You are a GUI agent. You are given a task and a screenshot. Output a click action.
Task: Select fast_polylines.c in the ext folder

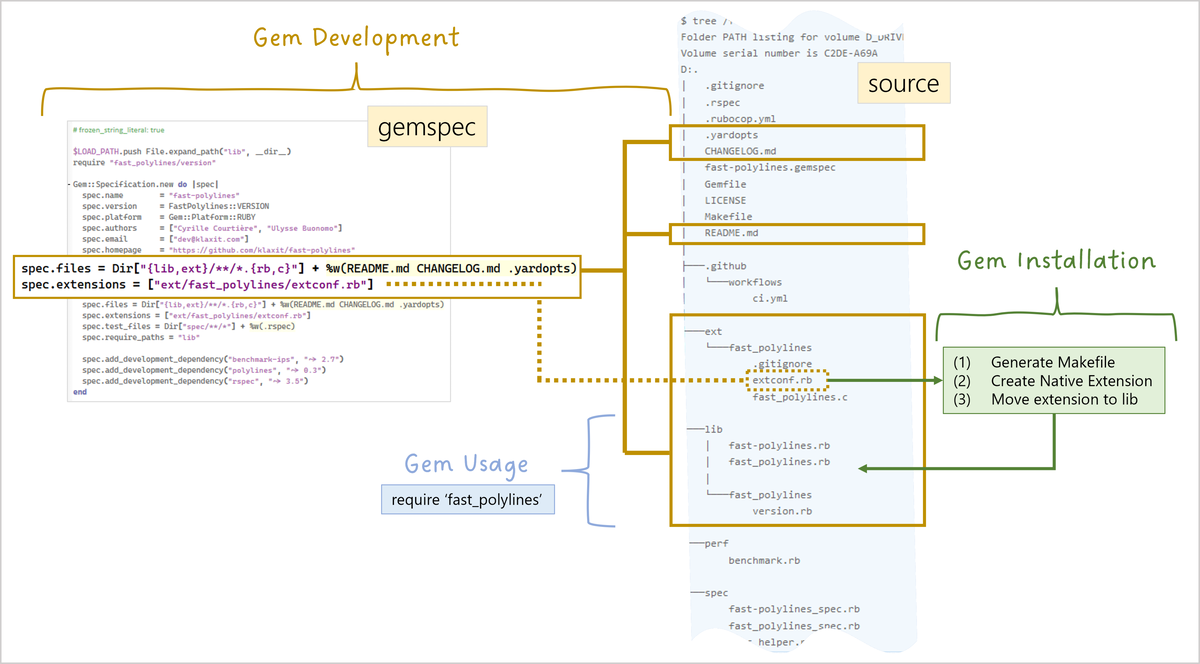(799, 397)
